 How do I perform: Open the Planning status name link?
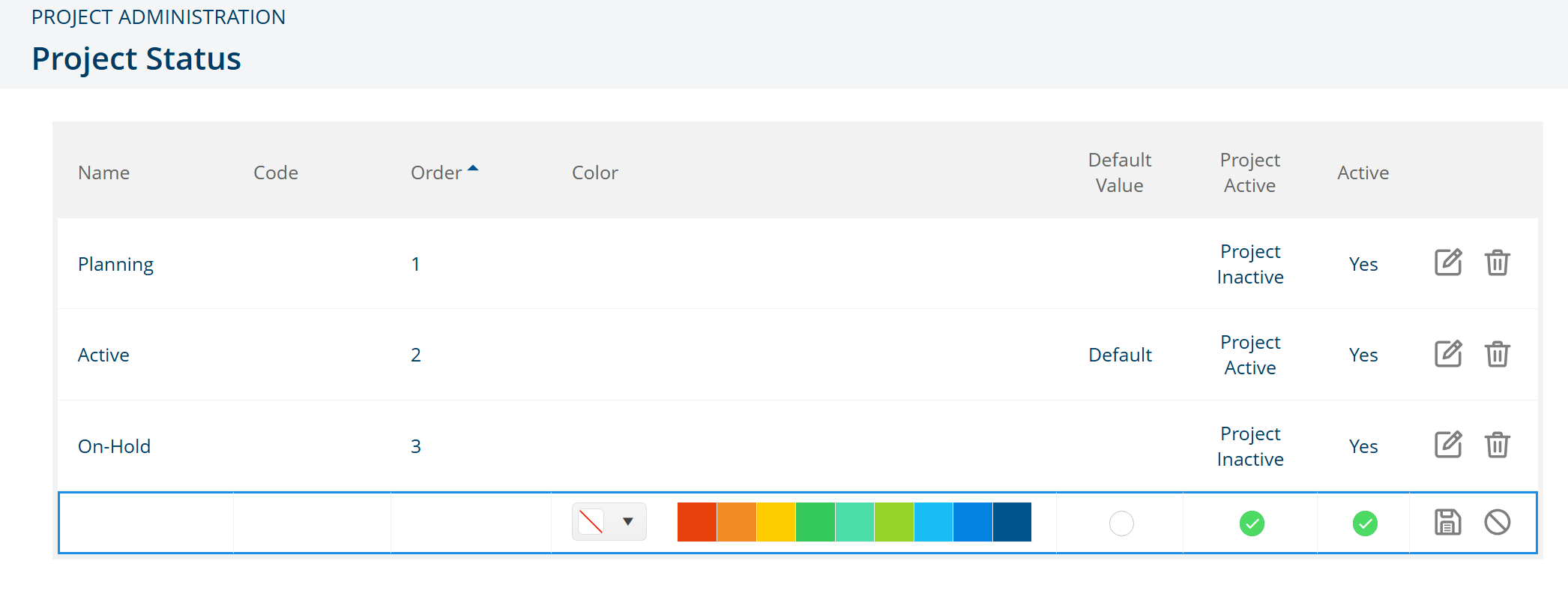click(115, 264)
